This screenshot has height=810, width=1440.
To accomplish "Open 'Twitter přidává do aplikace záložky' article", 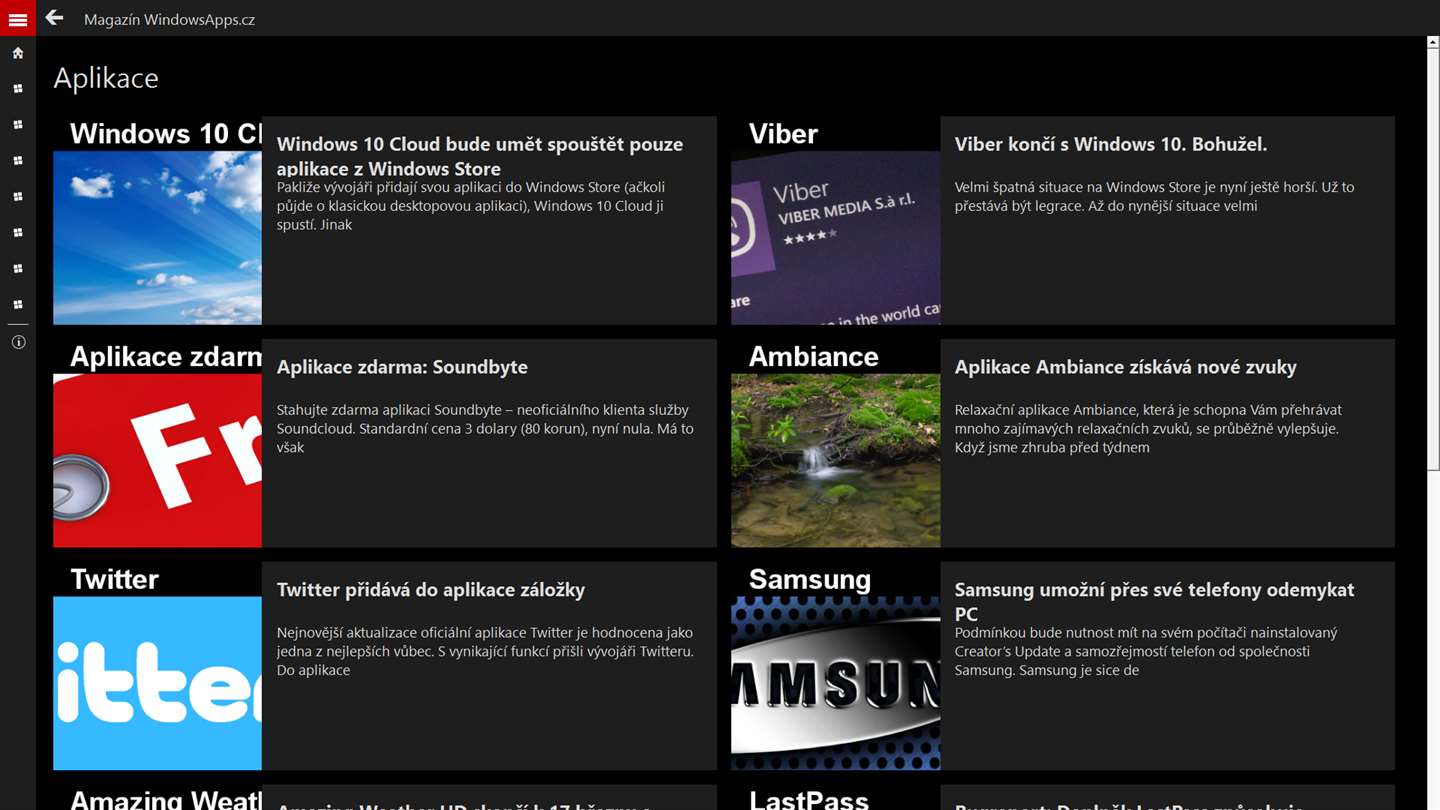I will pos(430,590).
